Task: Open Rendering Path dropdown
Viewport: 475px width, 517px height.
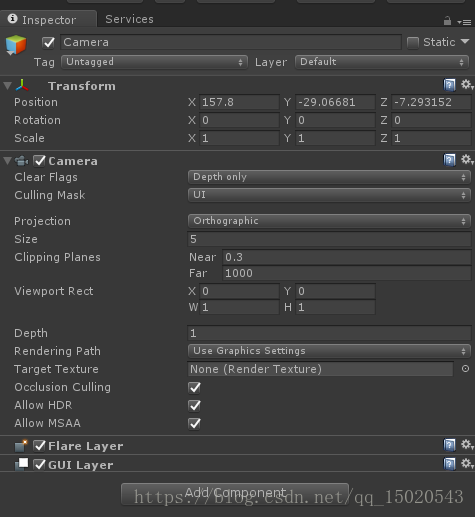Action: [x=329, y=351]
